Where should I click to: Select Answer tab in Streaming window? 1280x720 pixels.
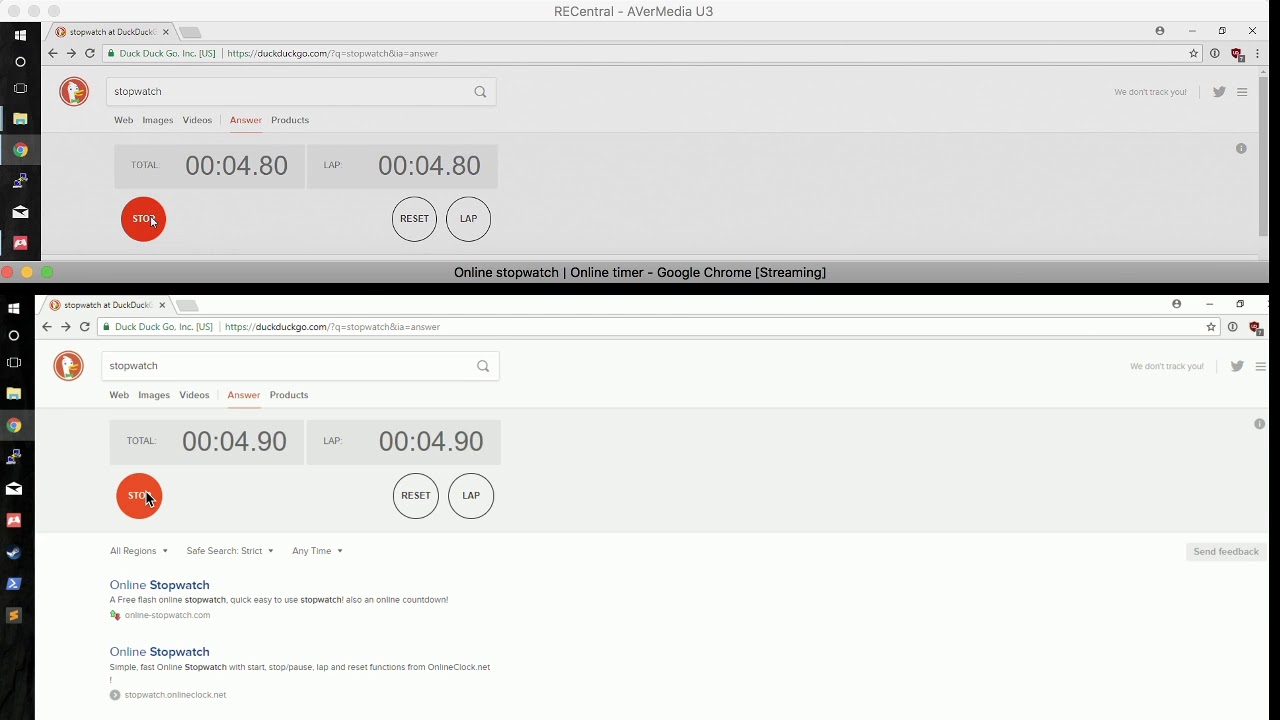[243, 395]
